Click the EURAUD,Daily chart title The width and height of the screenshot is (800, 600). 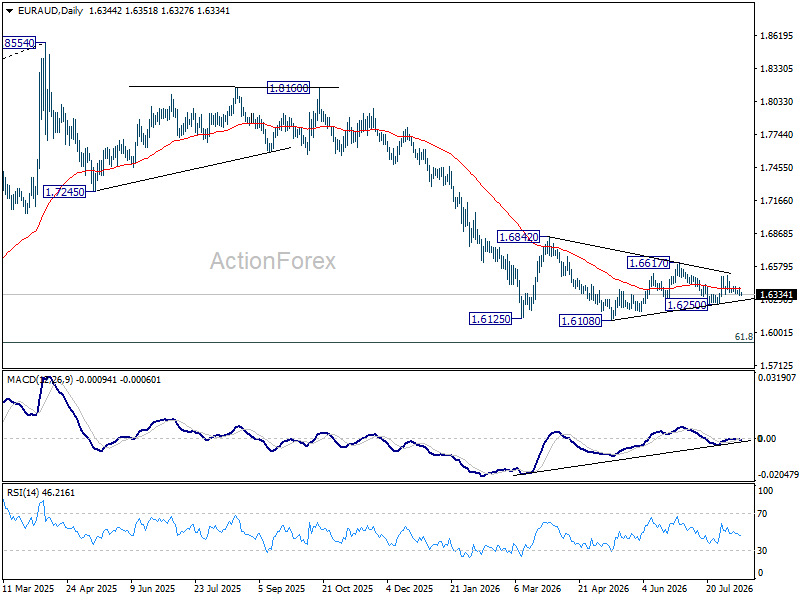pyautogui.click(x=51, y=11)
